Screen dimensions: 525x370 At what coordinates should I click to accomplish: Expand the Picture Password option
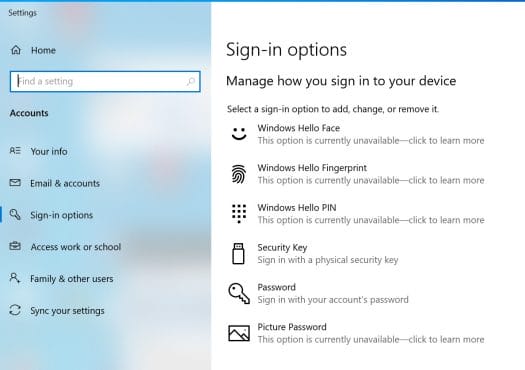358,333
